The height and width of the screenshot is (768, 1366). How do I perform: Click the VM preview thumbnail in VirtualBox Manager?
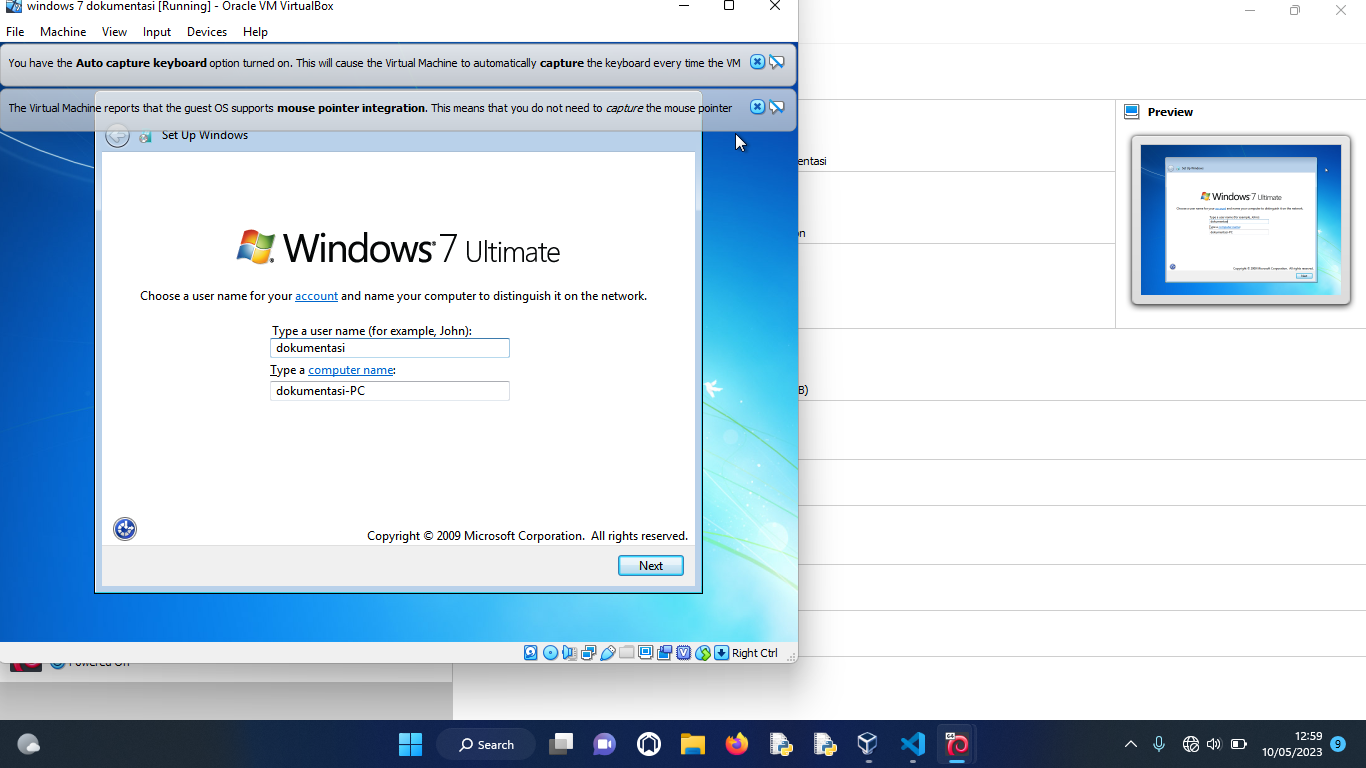coord(1241,220)
